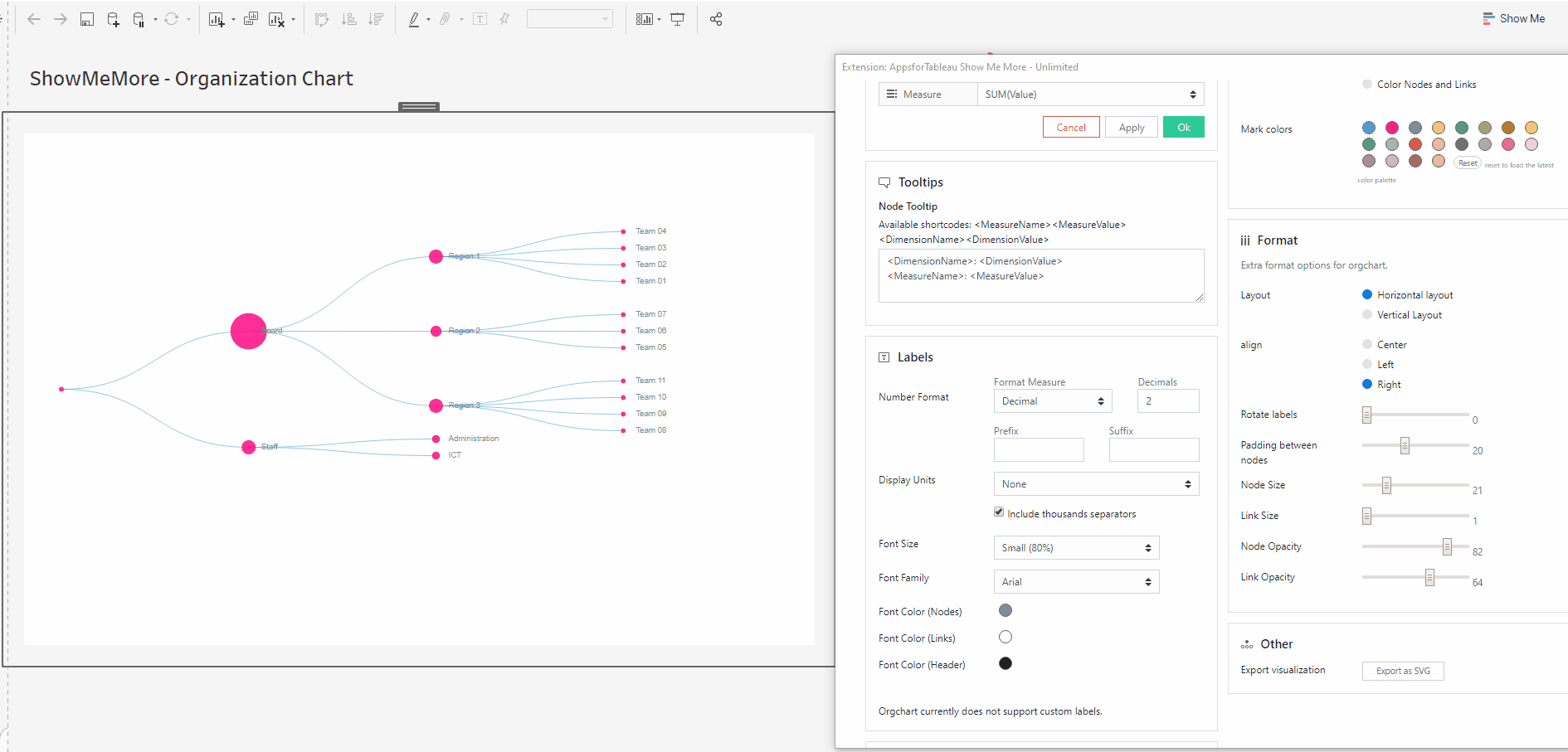Click Export as SVG button
Image resolution: width=1568 pixels, height=752 pixels.
[x=1403, y=672]
